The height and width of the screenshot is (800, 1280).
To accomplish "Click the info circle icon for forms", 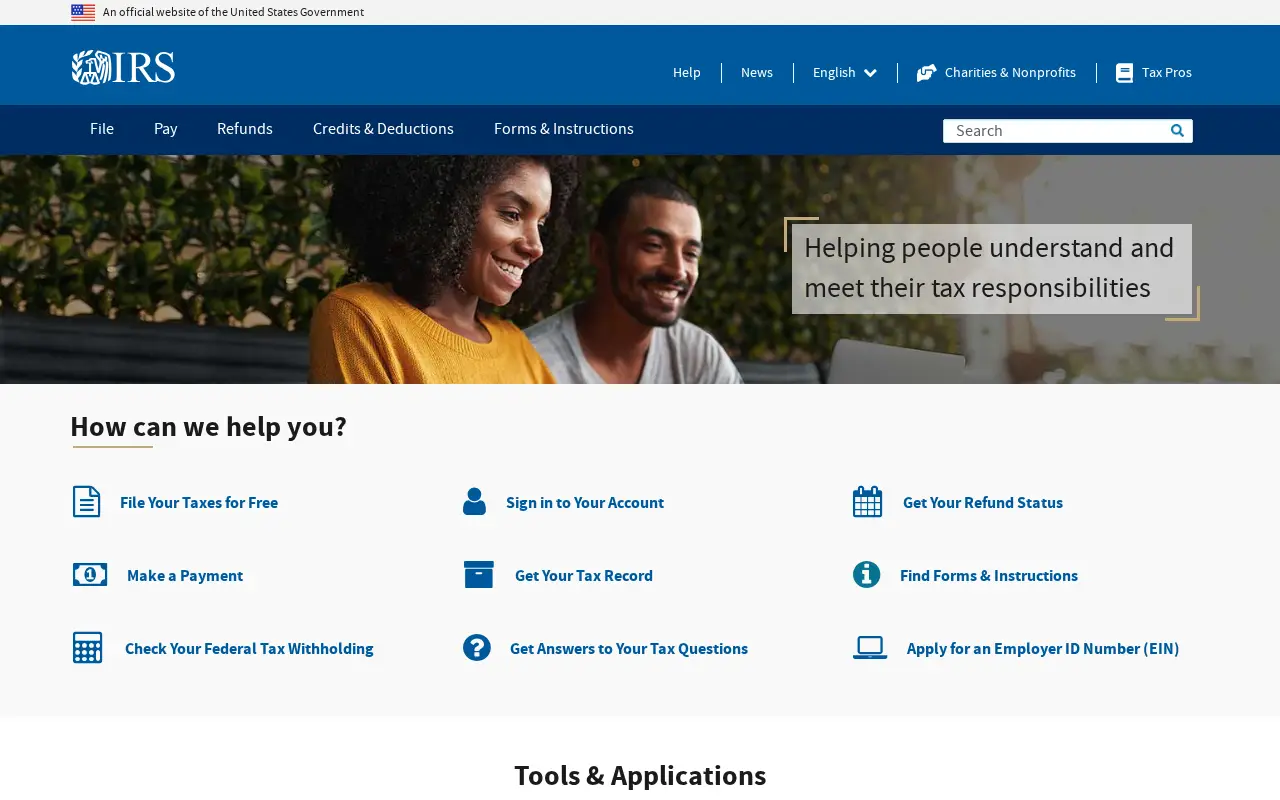I will 867,575.
